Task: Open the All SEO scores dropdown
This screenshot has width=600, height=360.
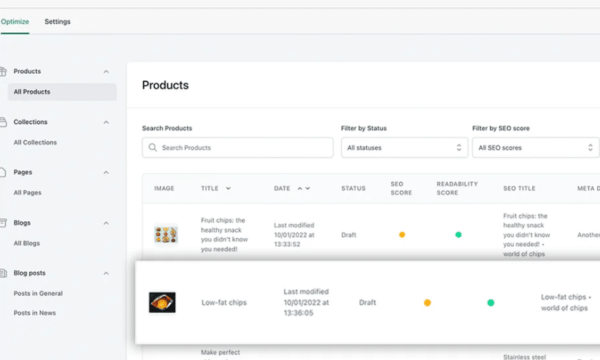Action: (535, 147)
